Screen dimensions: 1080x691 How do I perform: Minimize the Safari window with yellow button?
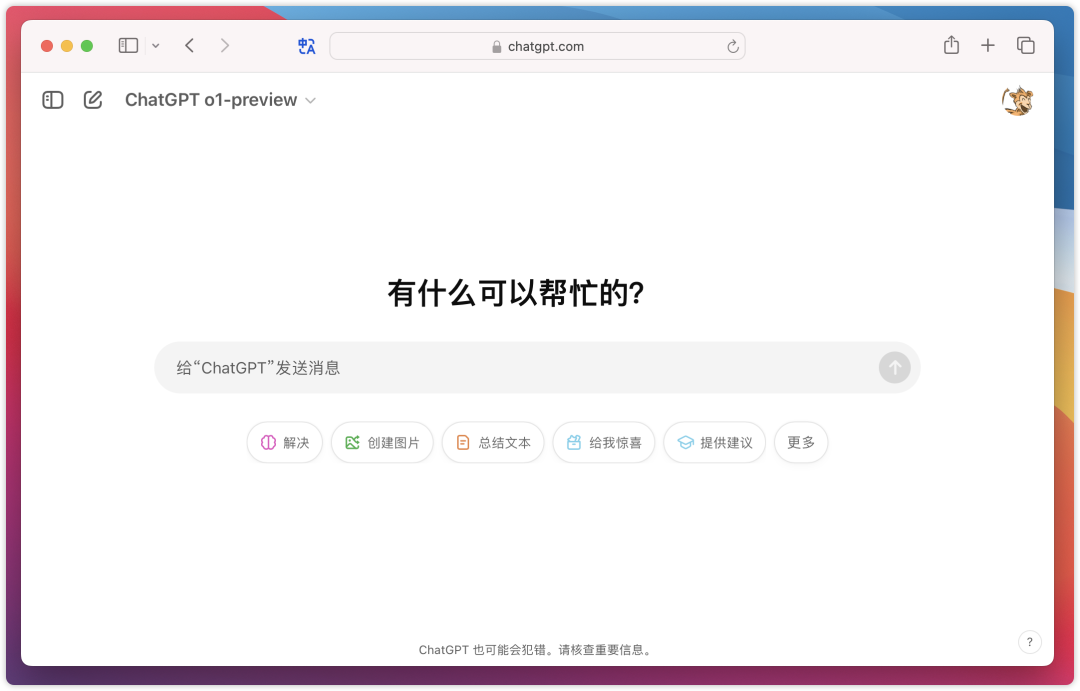67,46
